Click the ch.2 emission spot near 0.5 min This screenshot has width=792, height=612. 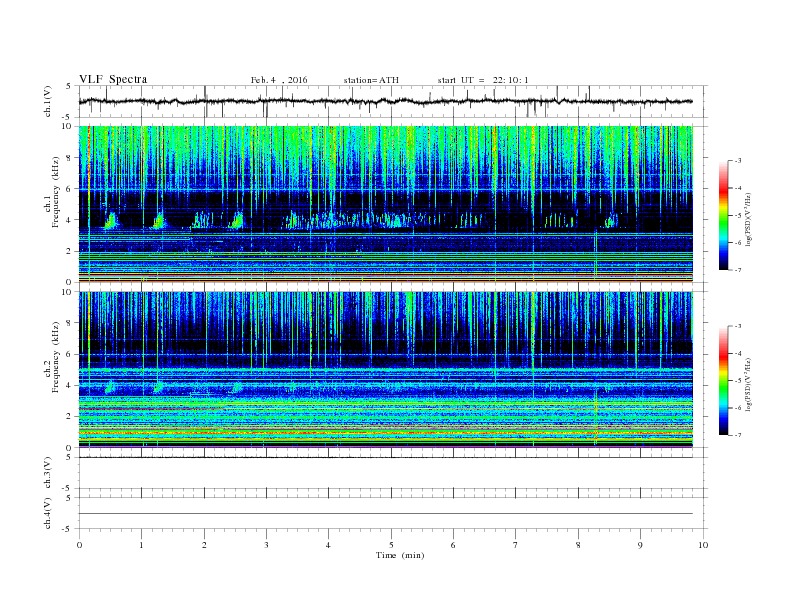pos(110,387)
